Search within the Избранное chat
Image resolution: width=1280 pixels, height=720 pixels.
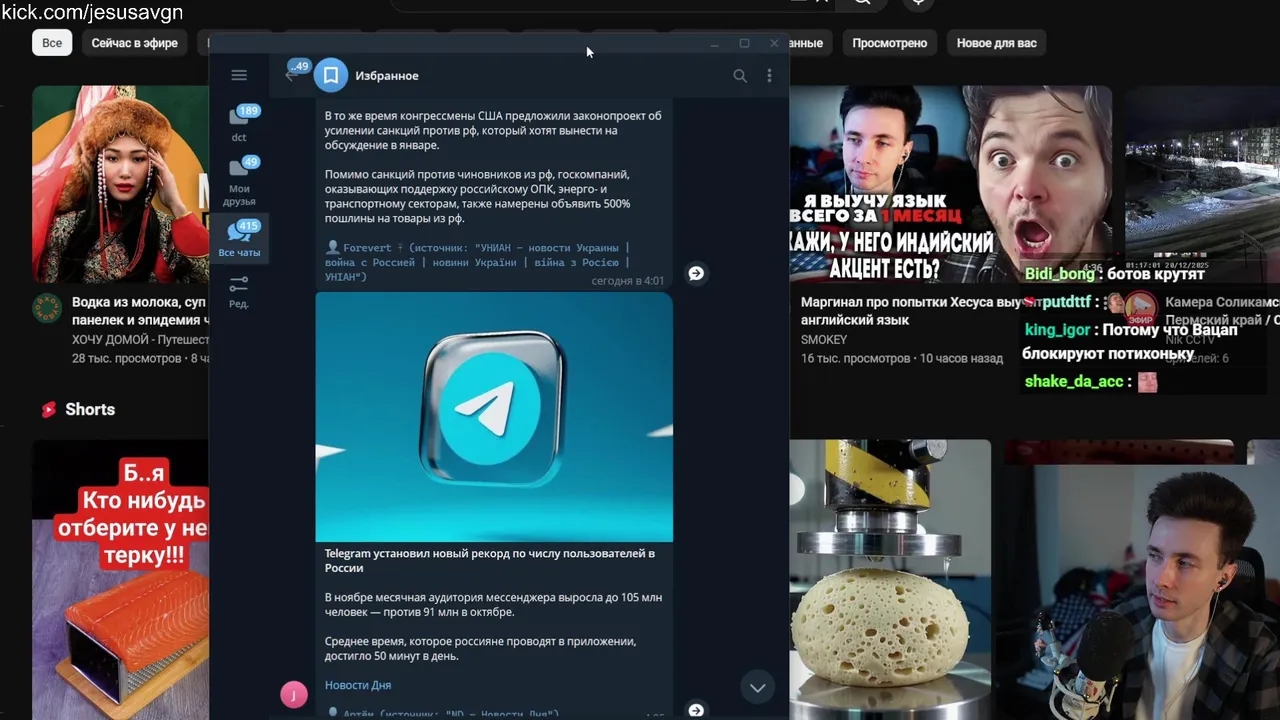740,75
